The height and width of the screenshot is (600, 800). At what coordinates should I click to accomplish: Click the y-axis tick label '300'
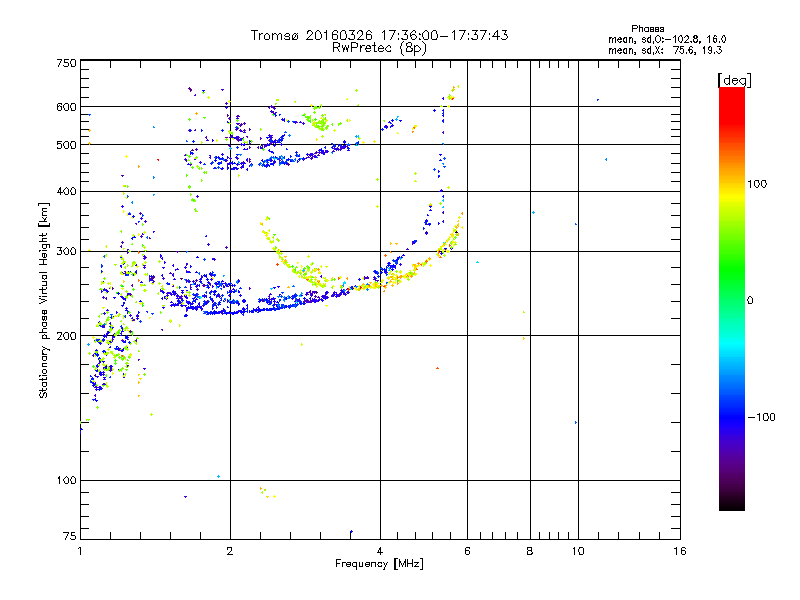66,251
